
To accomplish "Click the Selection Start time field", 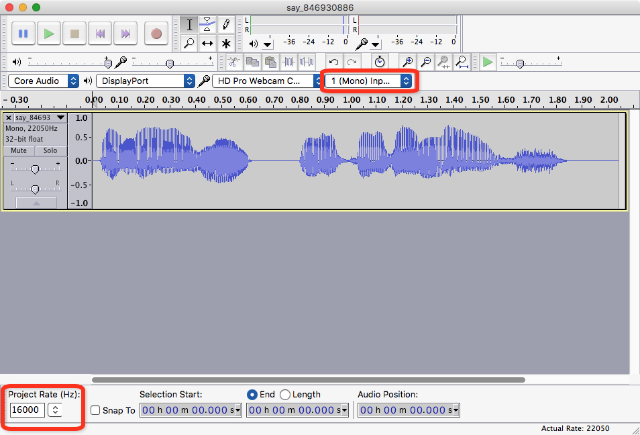I will [x=190, y=410].
